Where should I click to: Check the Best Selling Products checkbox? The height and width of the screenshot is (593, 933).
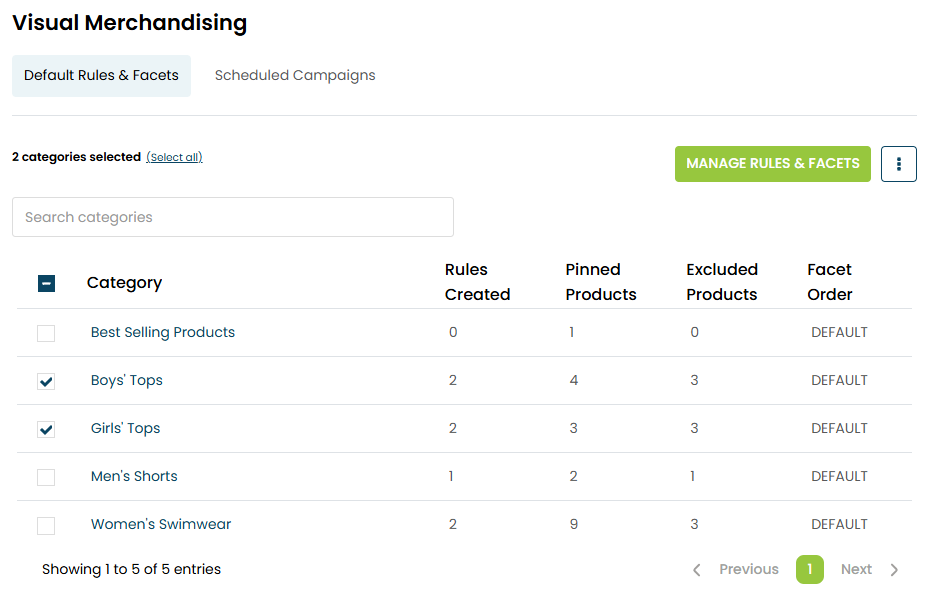(x=46, y=333)
